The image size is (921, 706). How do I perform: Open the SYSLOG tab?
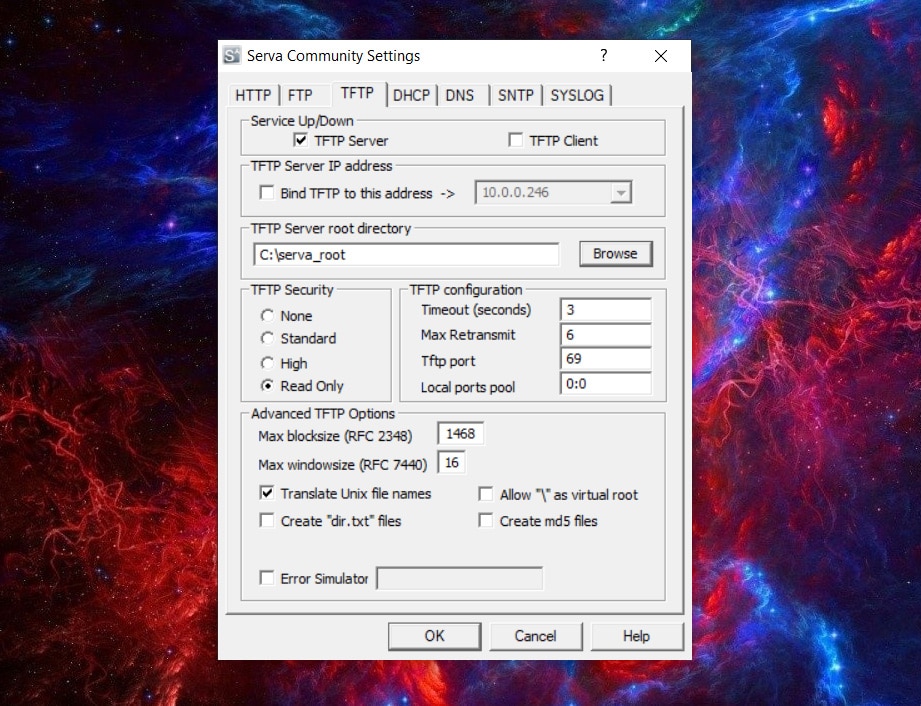(577, 95)
